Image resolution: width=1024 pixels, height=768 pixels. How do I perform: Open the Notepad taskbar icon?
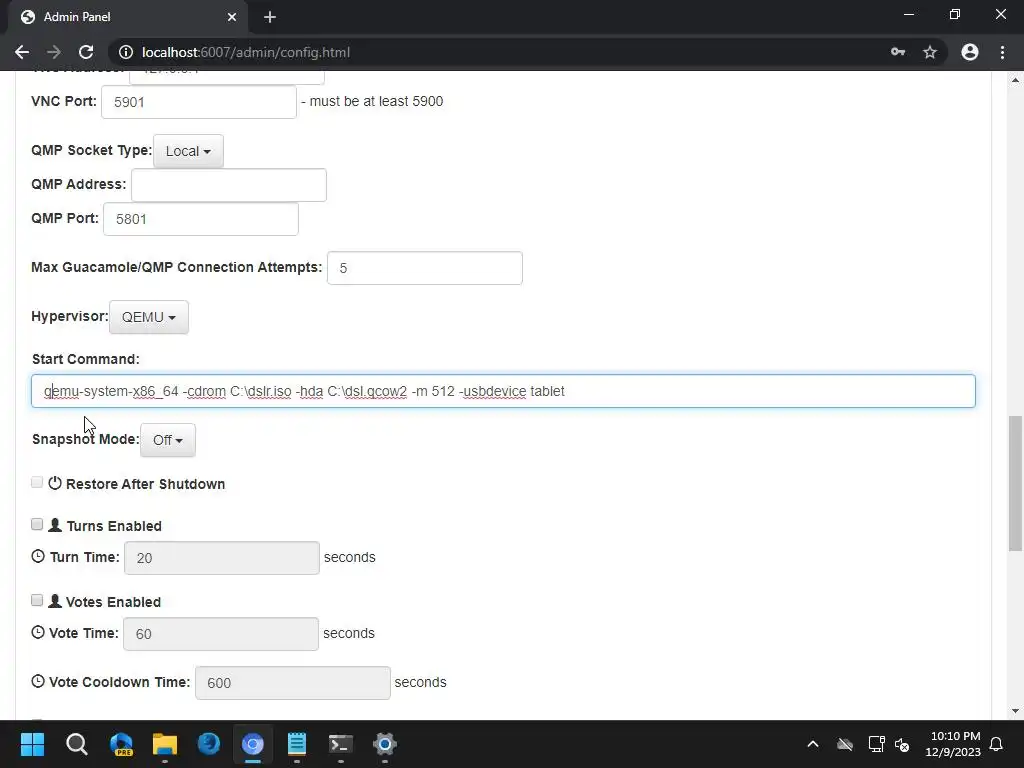pyautogui.click(x=297, y=744)
